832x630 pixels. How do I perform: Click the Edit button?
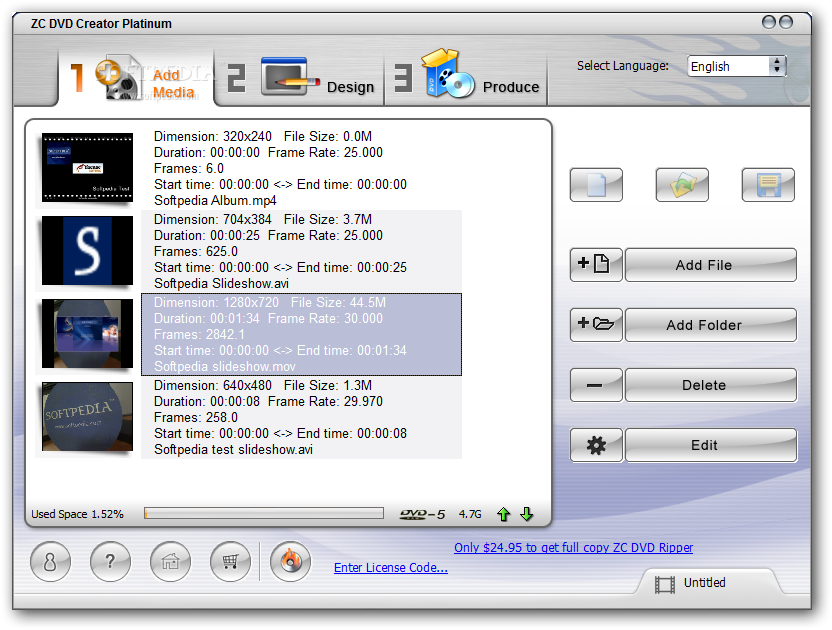pos(710,445)
